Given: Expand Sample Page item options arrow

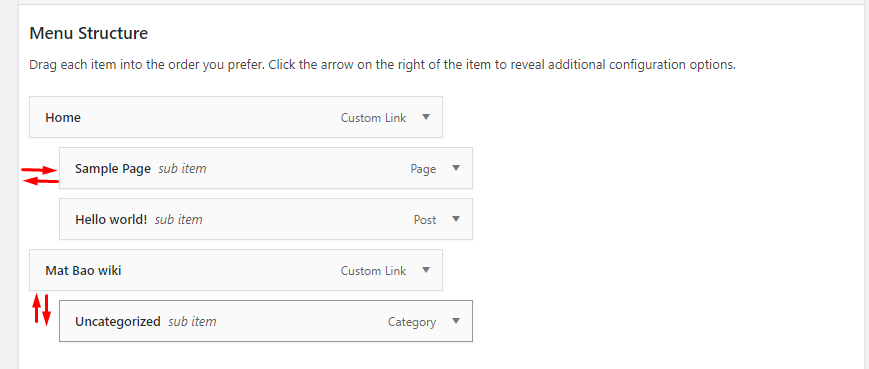Looking at the screenshot, I should point(456,168).
